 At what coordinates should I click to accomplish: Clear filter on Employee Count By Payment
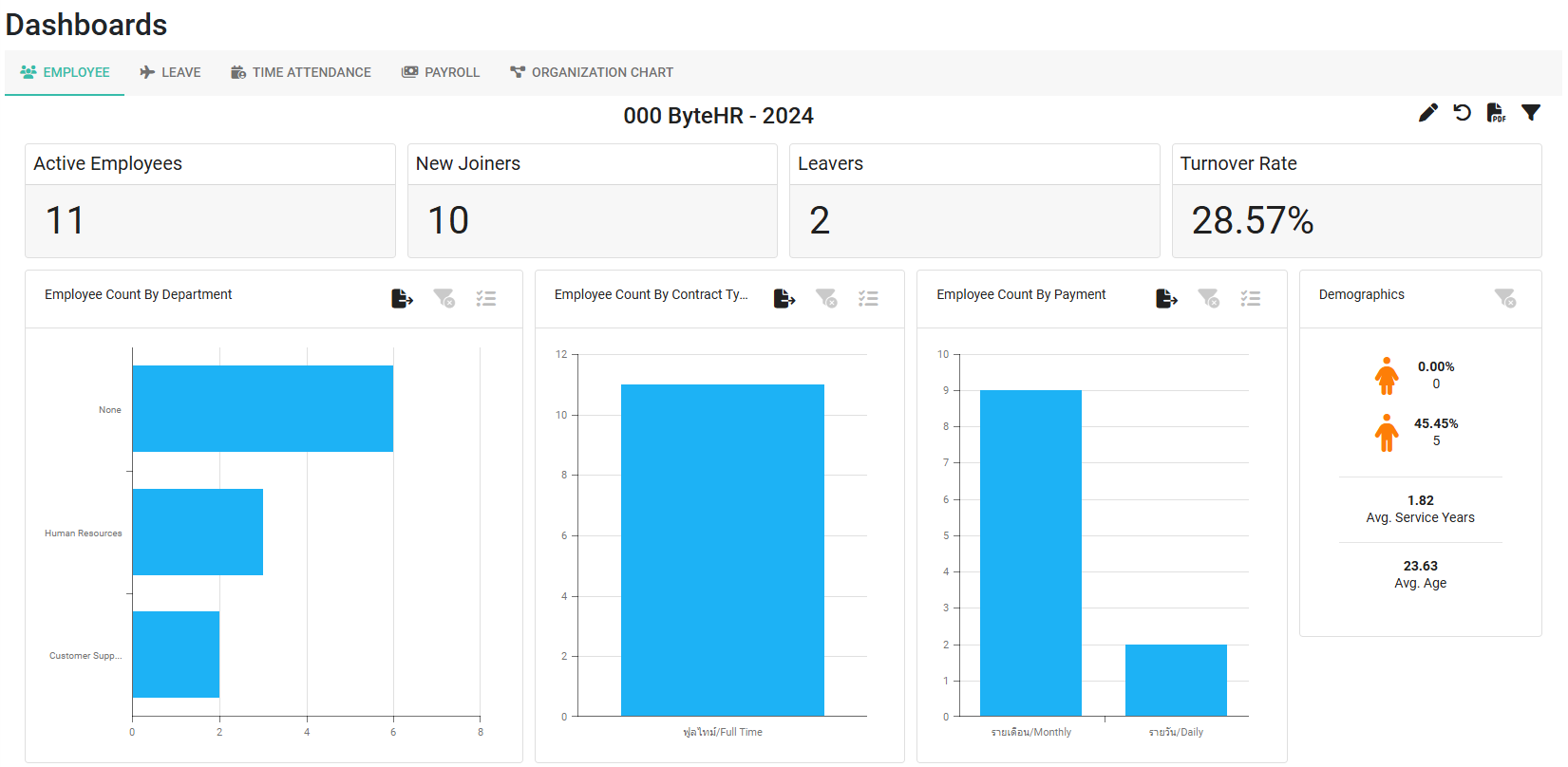1209,299
